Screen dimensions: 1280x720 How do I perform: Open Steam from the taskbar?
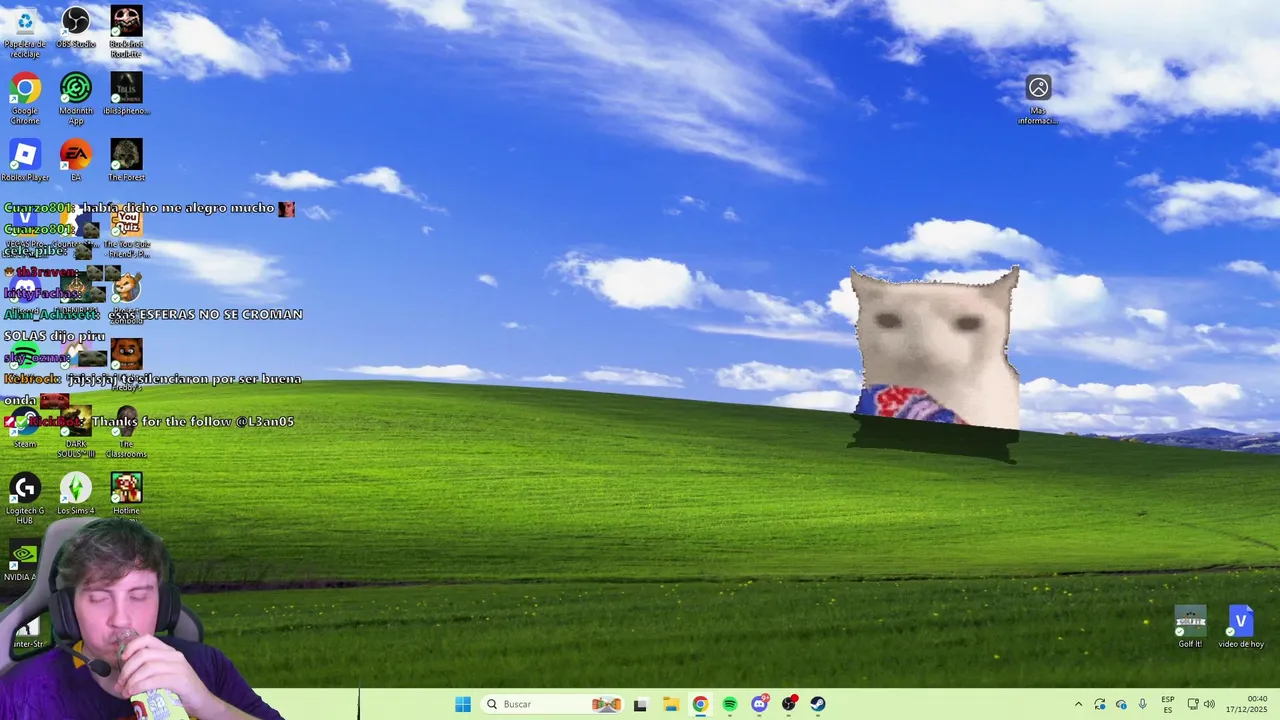[x=818, y=704]
